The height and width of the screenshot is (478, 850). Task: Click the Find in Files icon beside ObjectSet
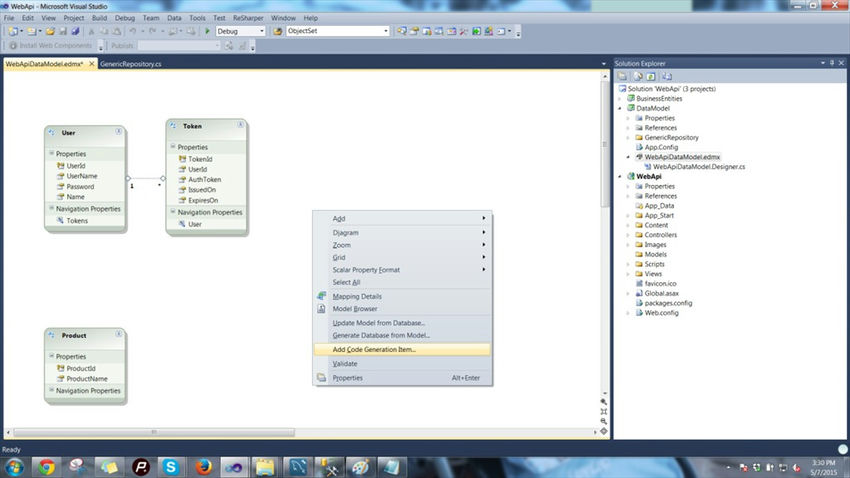click(278, 31)
